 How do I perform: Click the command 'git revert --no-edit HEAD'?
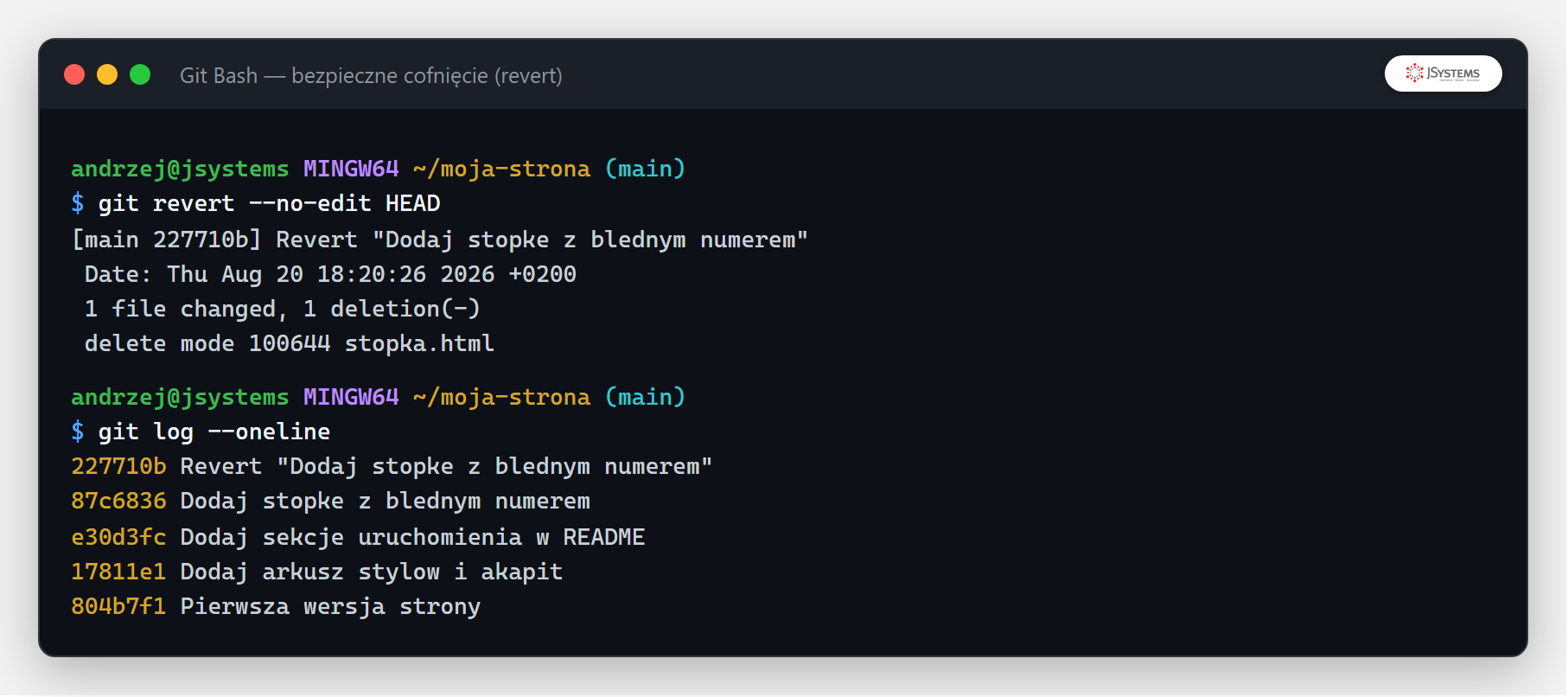[x=269, y=203]
